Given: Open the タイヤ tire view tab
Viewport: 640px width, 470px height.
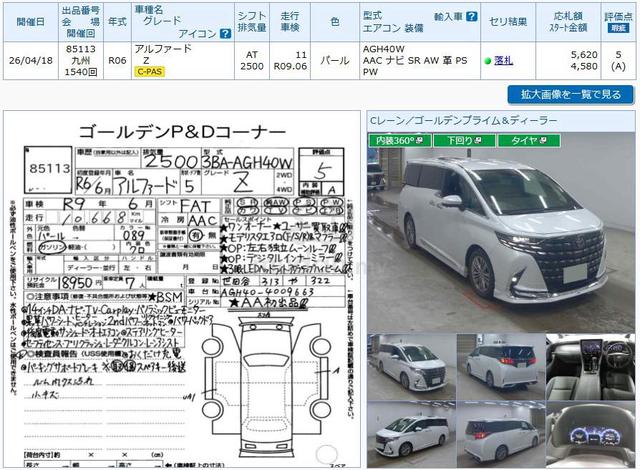Looking at the screenshot, I should 529,140.
